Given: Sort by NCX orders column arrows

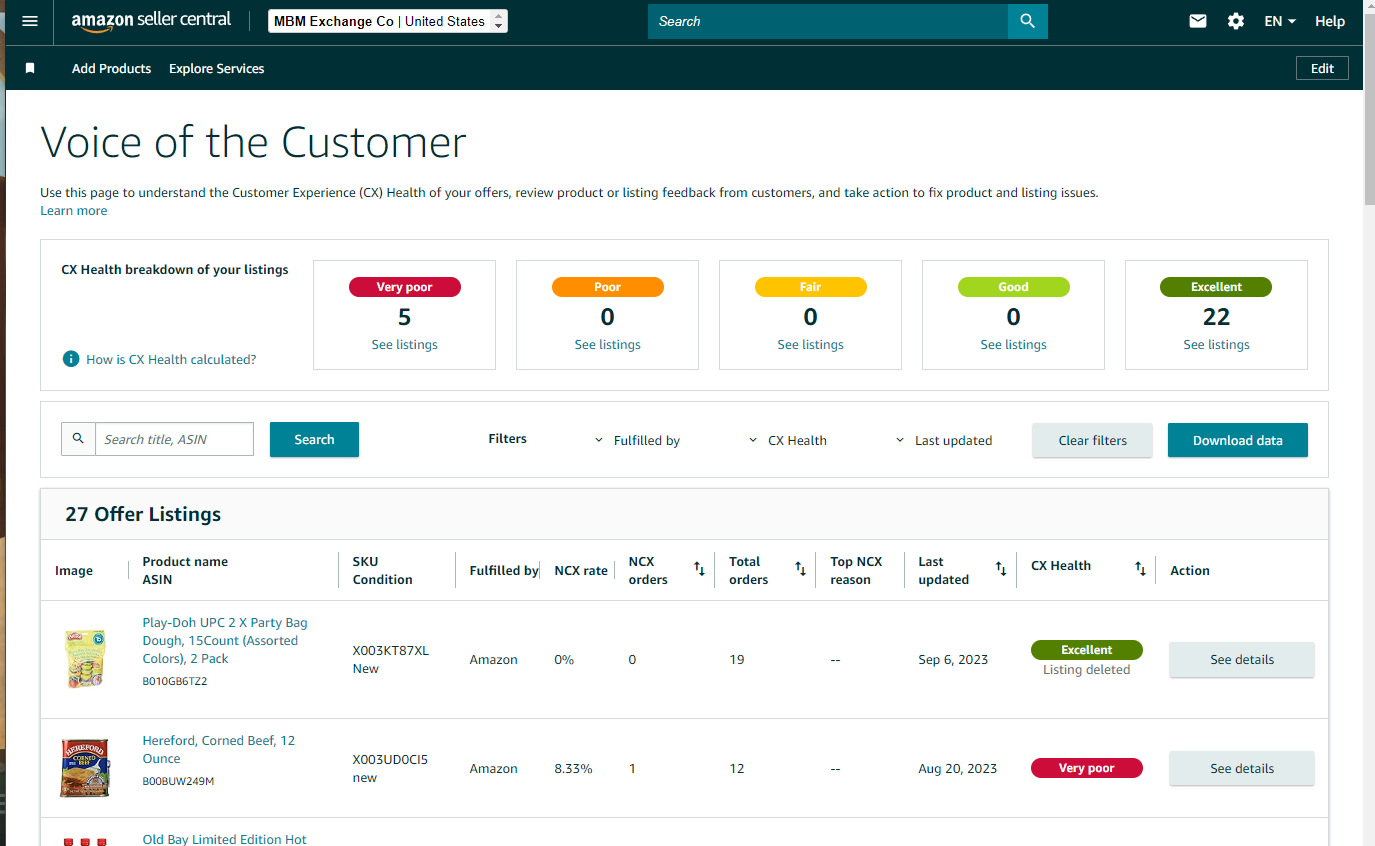Looking at the screenshot, I should [x=699, y=569].
